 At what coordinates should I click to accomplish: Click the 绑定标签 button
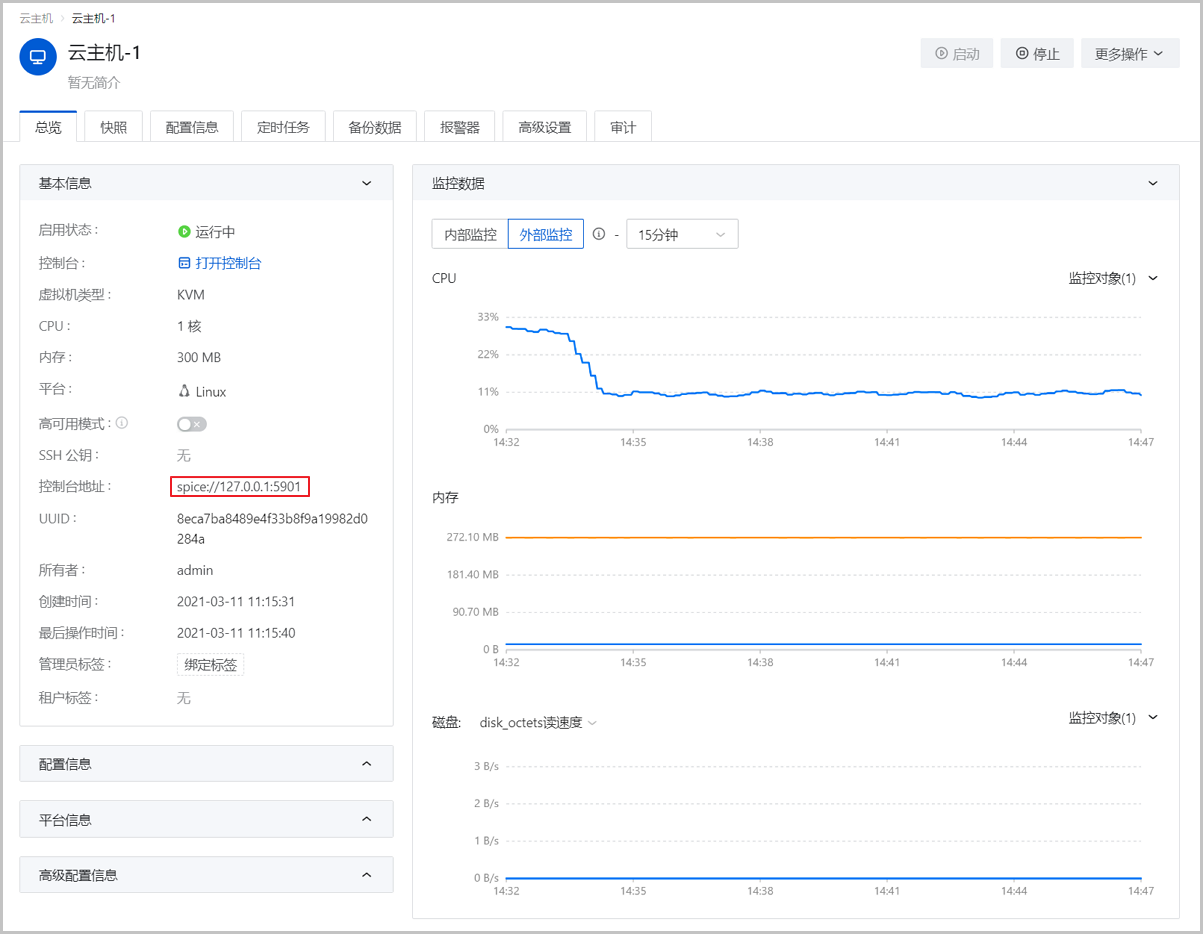[x=210, y=664]
